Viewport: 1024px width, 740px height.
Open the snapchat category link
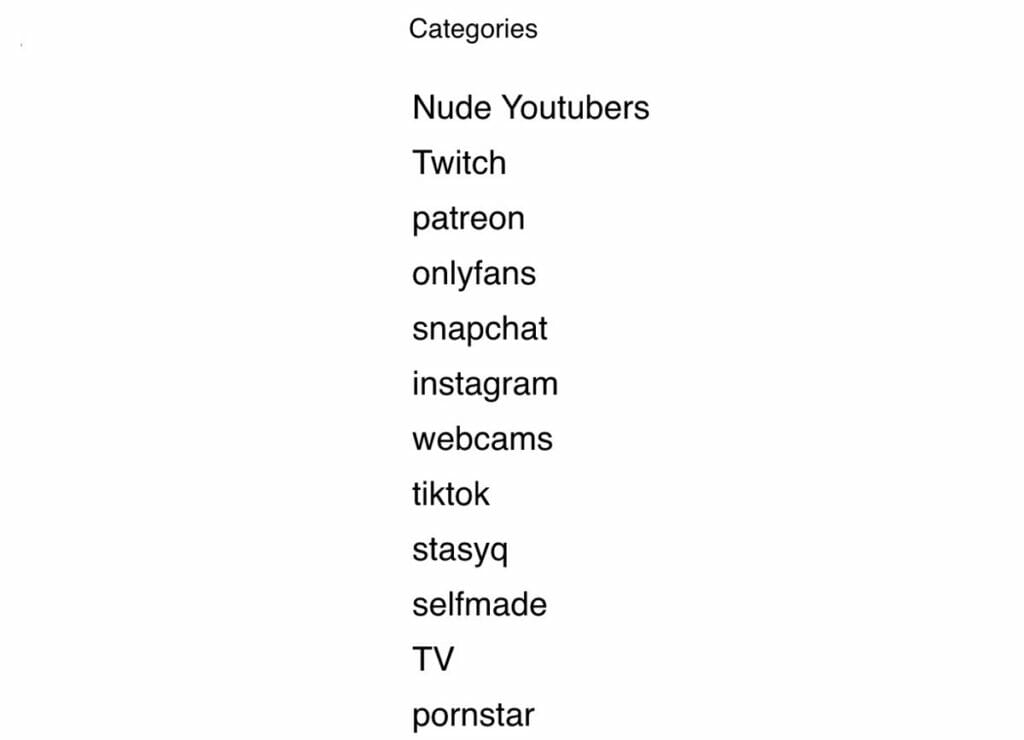(479, 329)
